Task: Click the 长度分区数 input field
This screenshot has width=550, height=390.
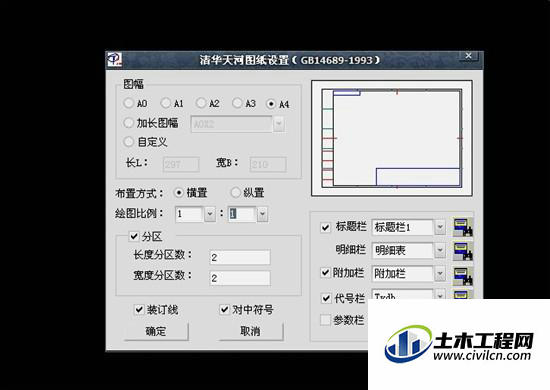Action: tap(240, 257)
